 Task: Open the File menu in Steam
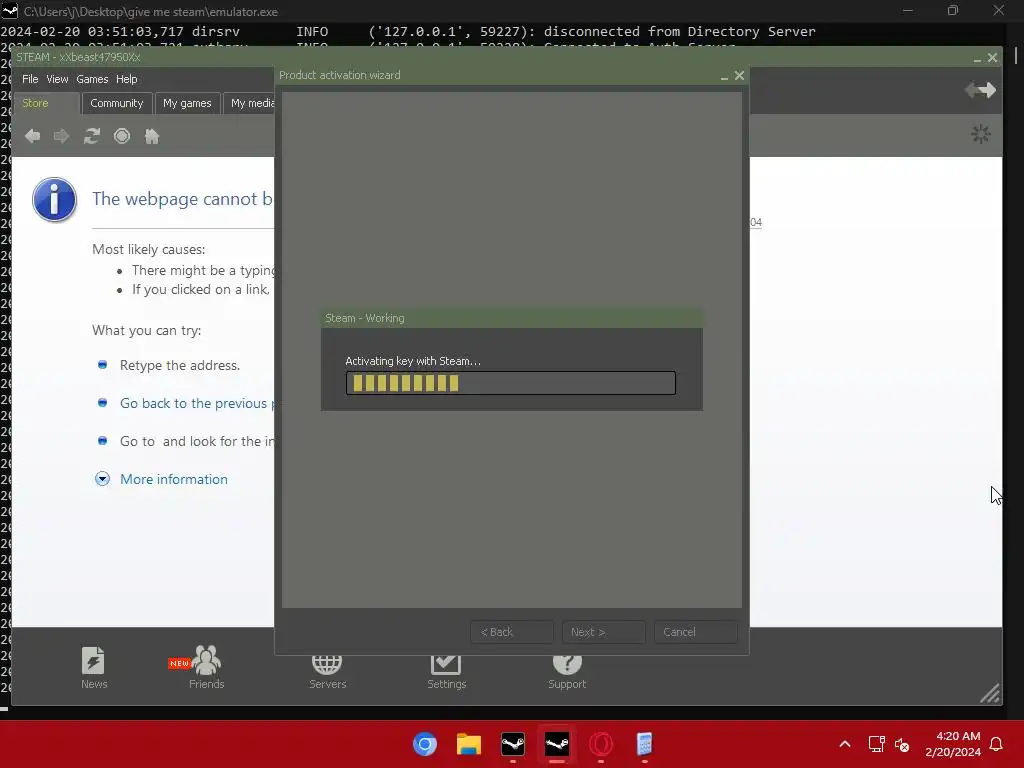pyautogui.click(x=30, y=79)
